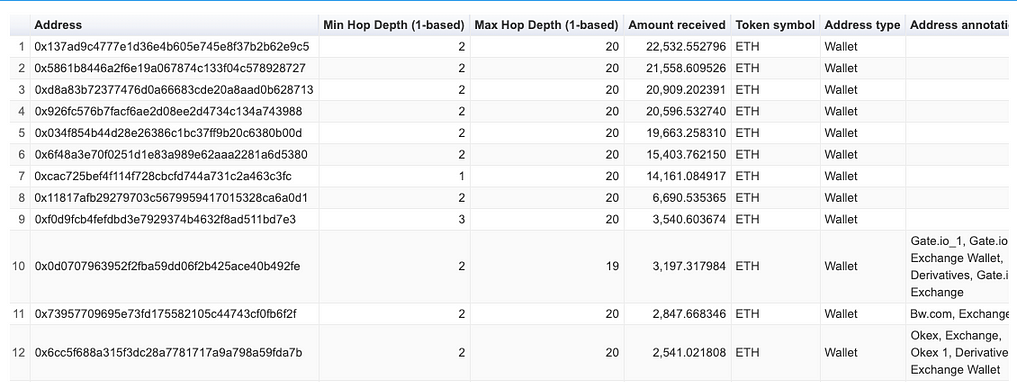Click the Max Hop Depth (1-based) column header
Screen dimensions: 1017x382
546,25
